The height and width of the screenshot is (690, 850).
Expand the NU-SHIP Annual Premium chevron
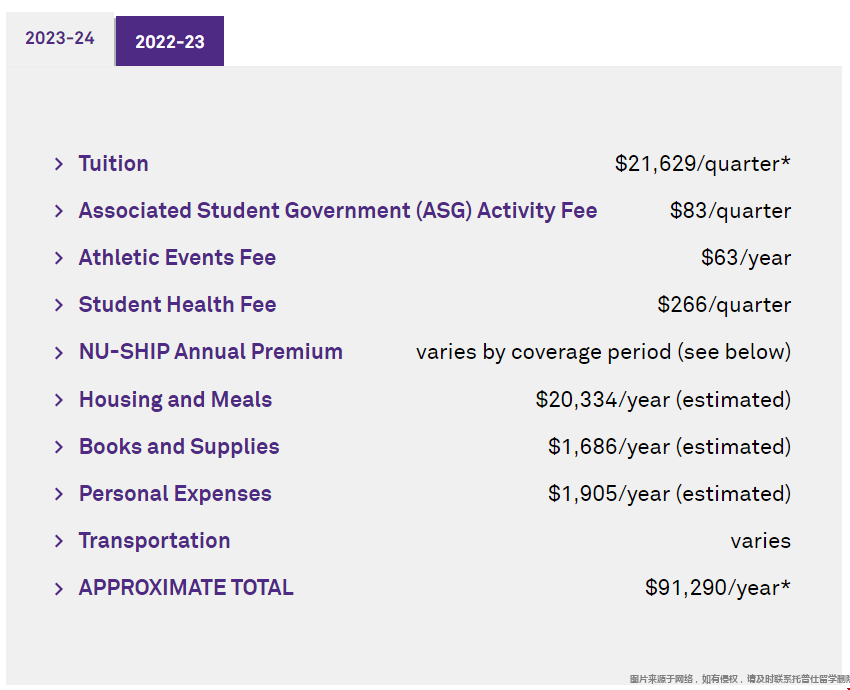(59, 352)
